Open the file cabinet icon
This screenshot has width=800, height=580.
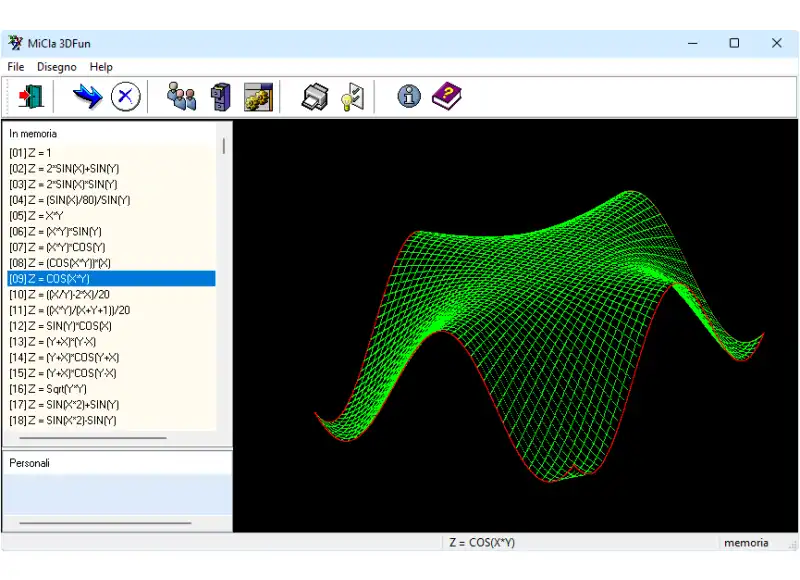pos(221,96)
